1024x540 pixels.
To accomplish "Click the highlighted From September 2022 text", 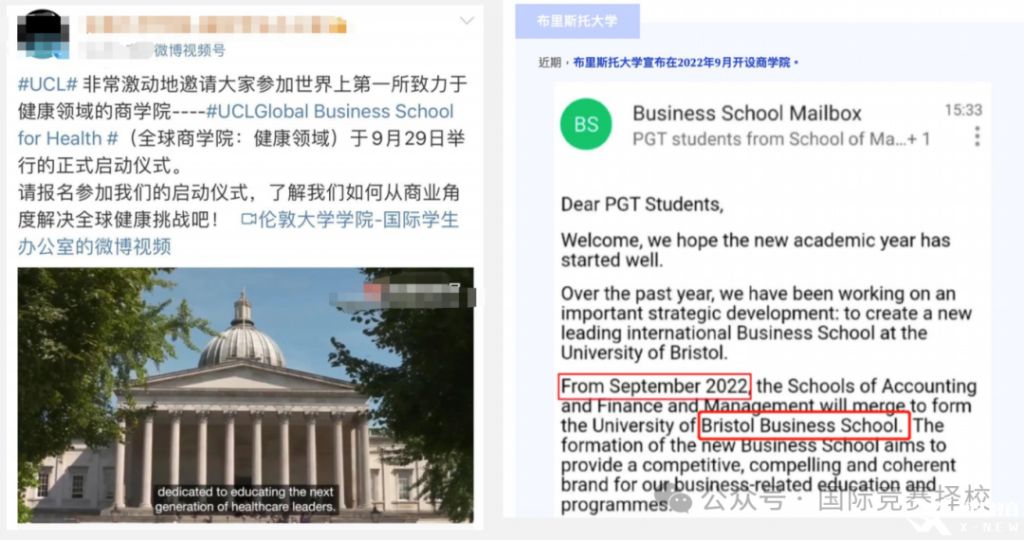I will click(654, 386).
